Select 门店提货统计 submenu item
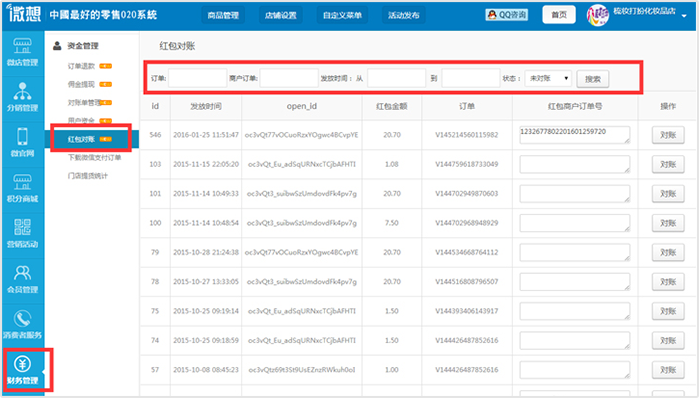 click(x=87, y=176)
